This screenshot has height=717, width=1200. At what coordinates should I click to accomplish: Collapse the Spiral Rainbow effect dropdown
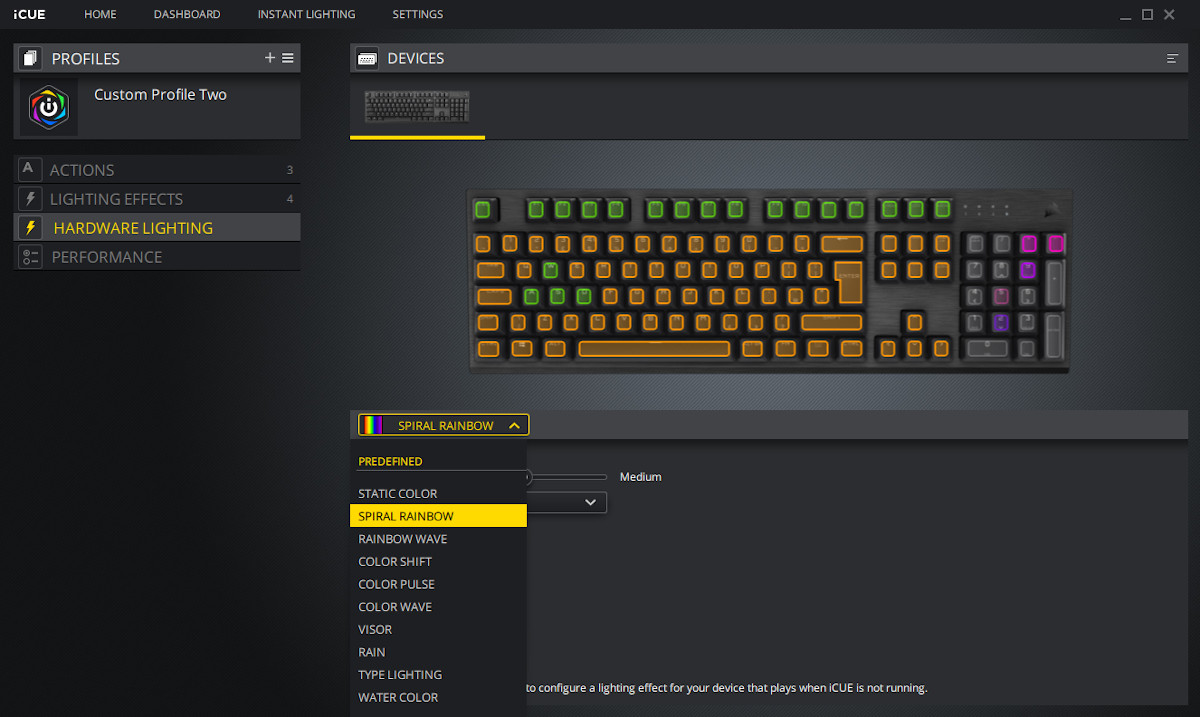click(444, 425)
